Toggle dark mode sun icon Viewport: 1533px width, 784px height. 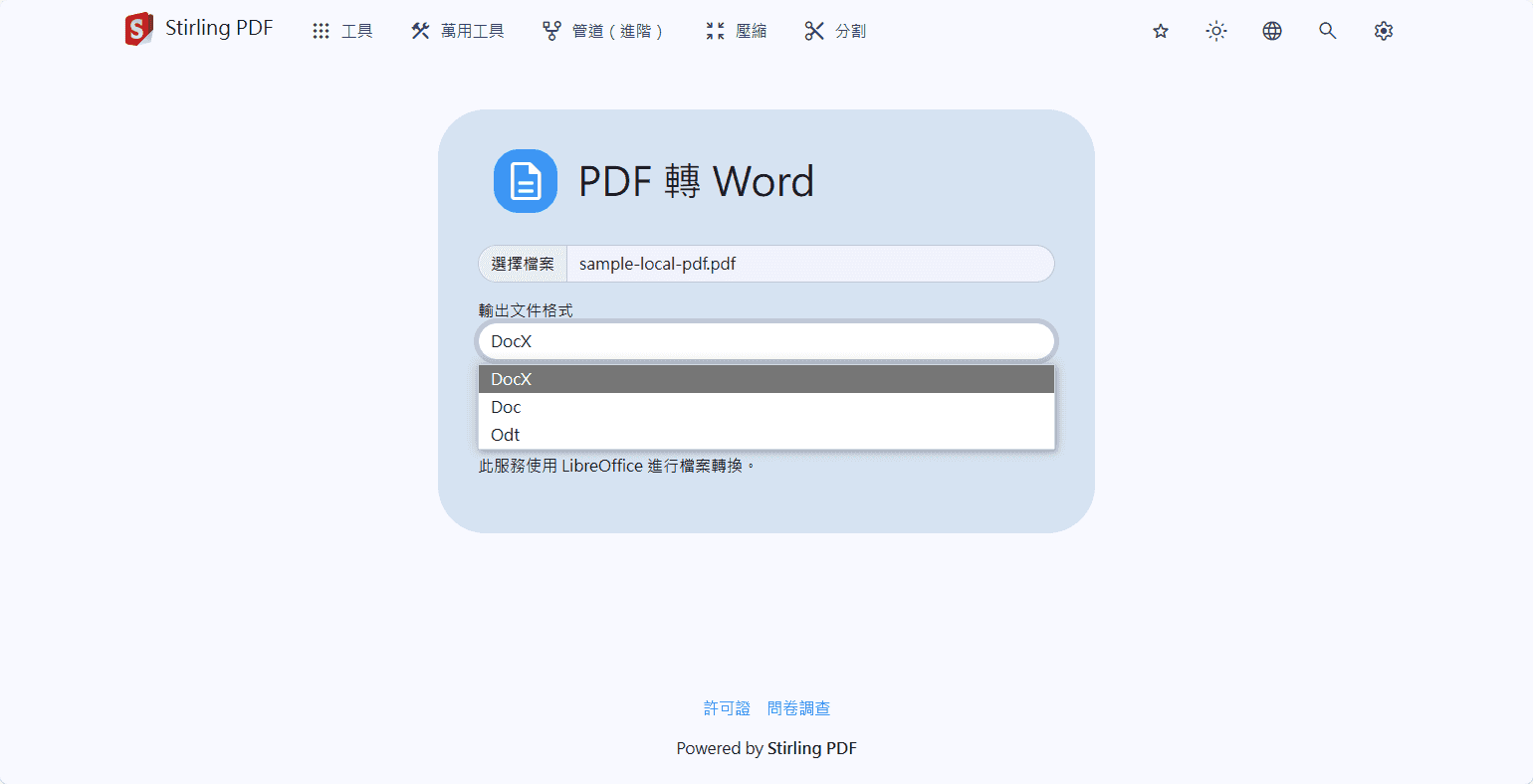(1216, 31)
